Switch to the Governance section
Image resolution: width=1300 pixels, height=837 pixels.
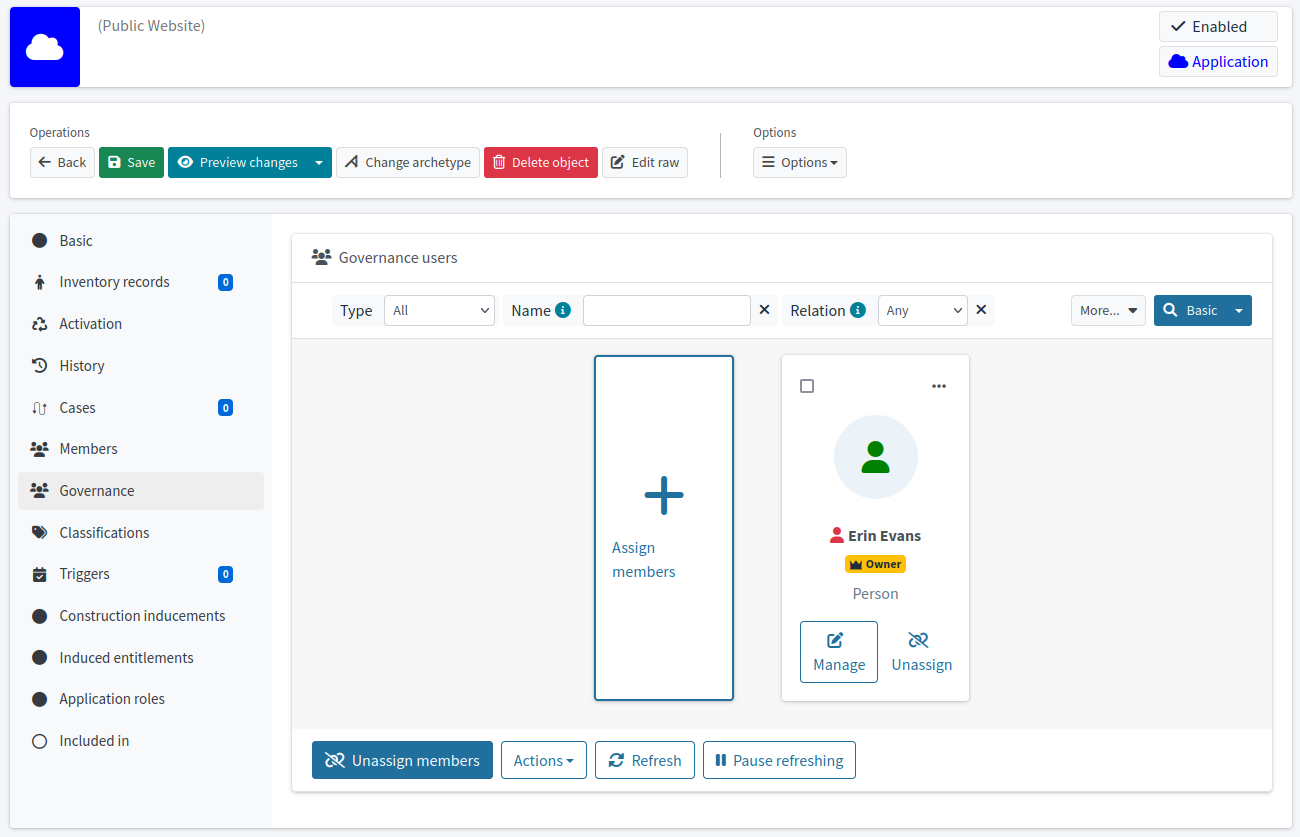[x=96, y=490]
